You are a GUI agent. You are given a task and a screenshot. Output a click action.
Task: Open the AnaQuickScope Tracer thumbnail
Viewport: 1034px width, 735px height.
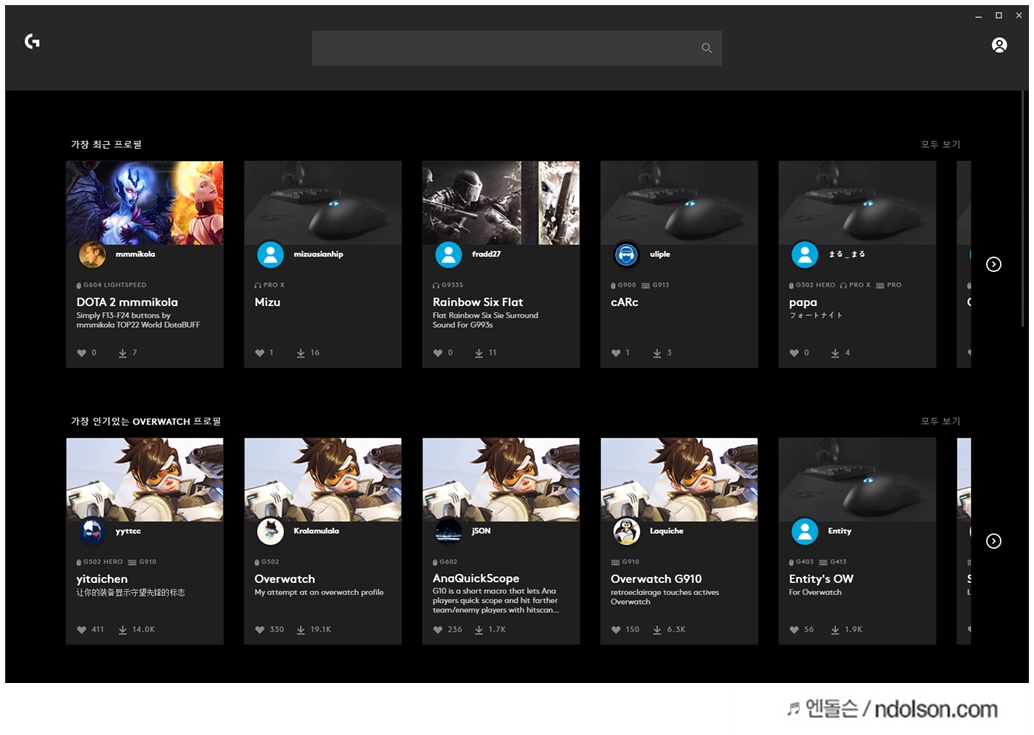(x=501, y=479)
